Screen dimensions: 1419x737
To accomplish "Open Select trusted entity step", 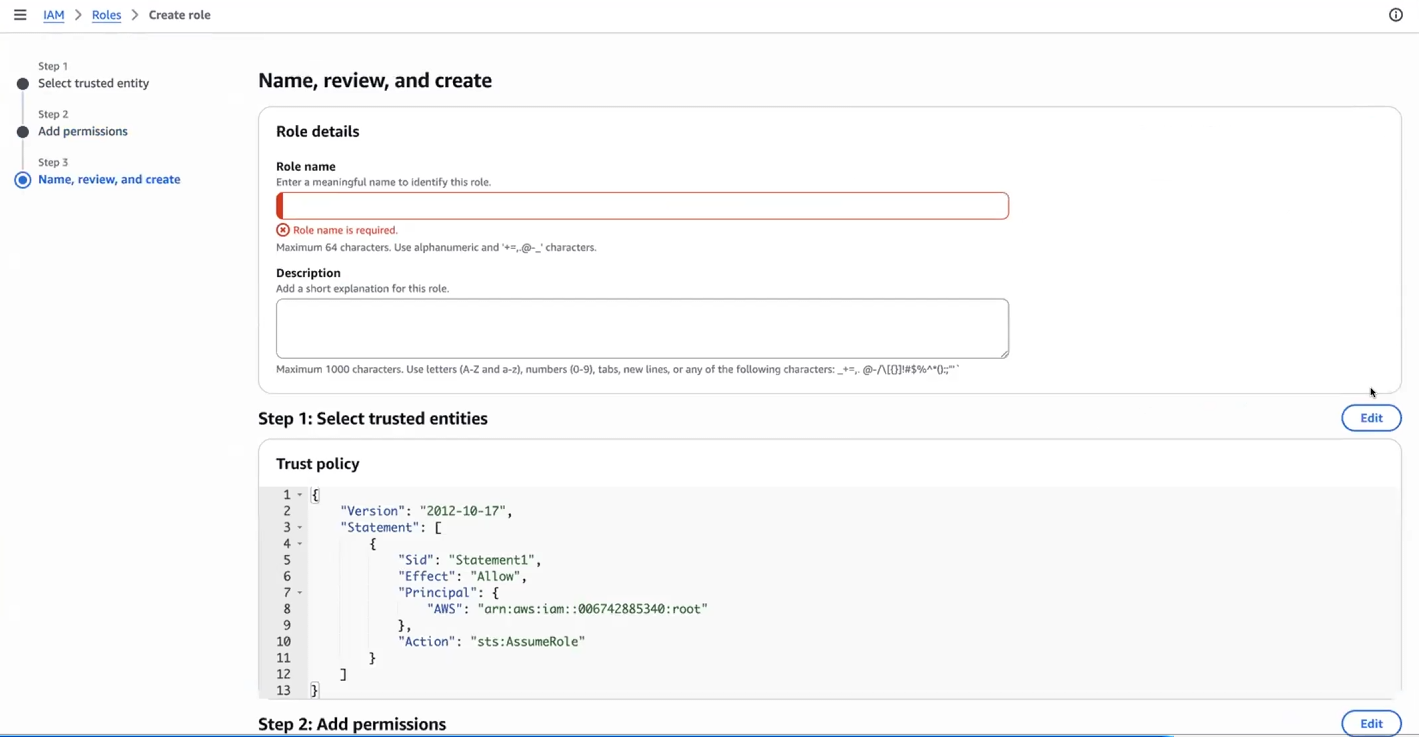I will pyautogui.click(x=93, y=83).
